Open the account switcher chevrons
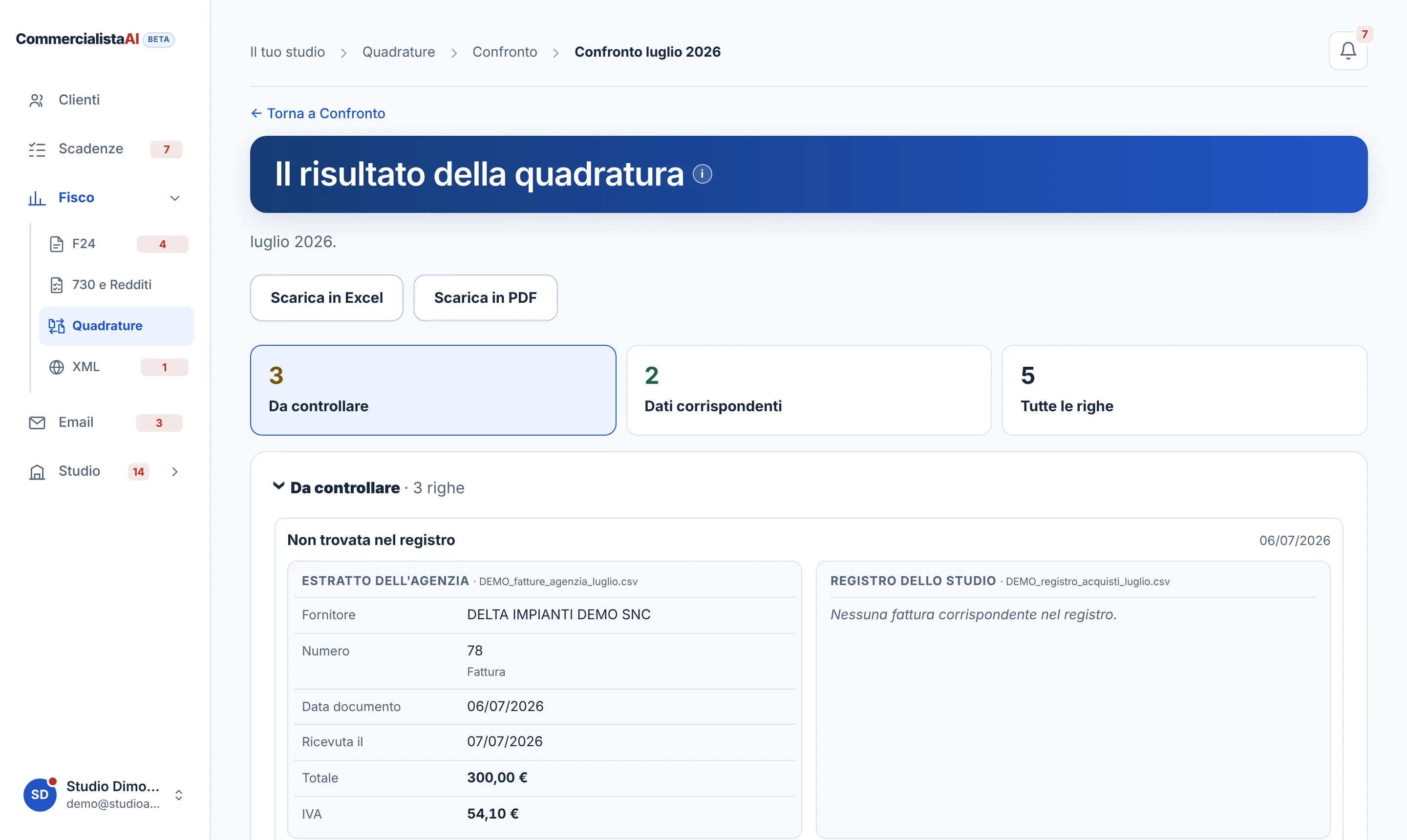This screenshot has width=1407, height=840. (x=178, y=795)
